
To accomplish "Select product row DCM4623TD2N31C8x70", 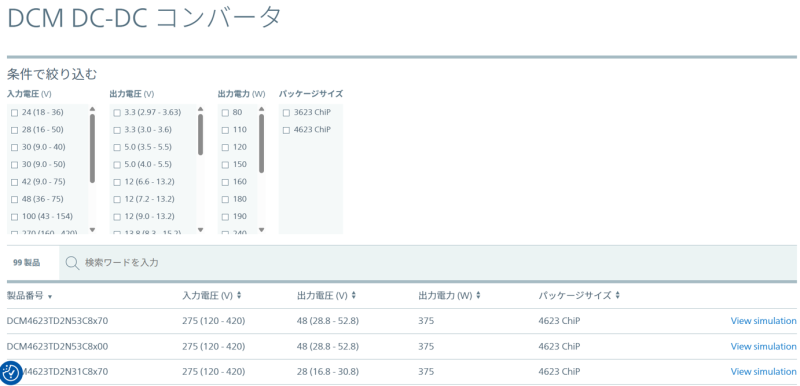I will (x=402, y=372).
